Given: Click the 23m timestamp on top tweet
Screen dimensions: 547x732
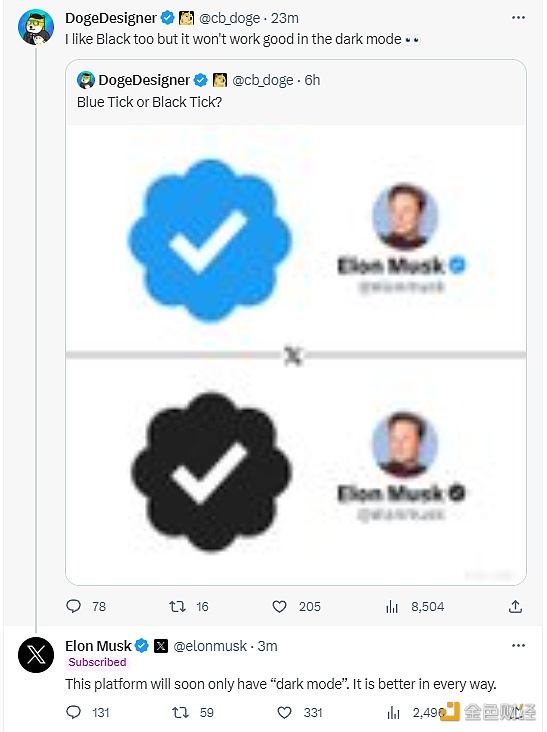Looking at the screenshot, I should pyautogui.click(x=285, y=18).
